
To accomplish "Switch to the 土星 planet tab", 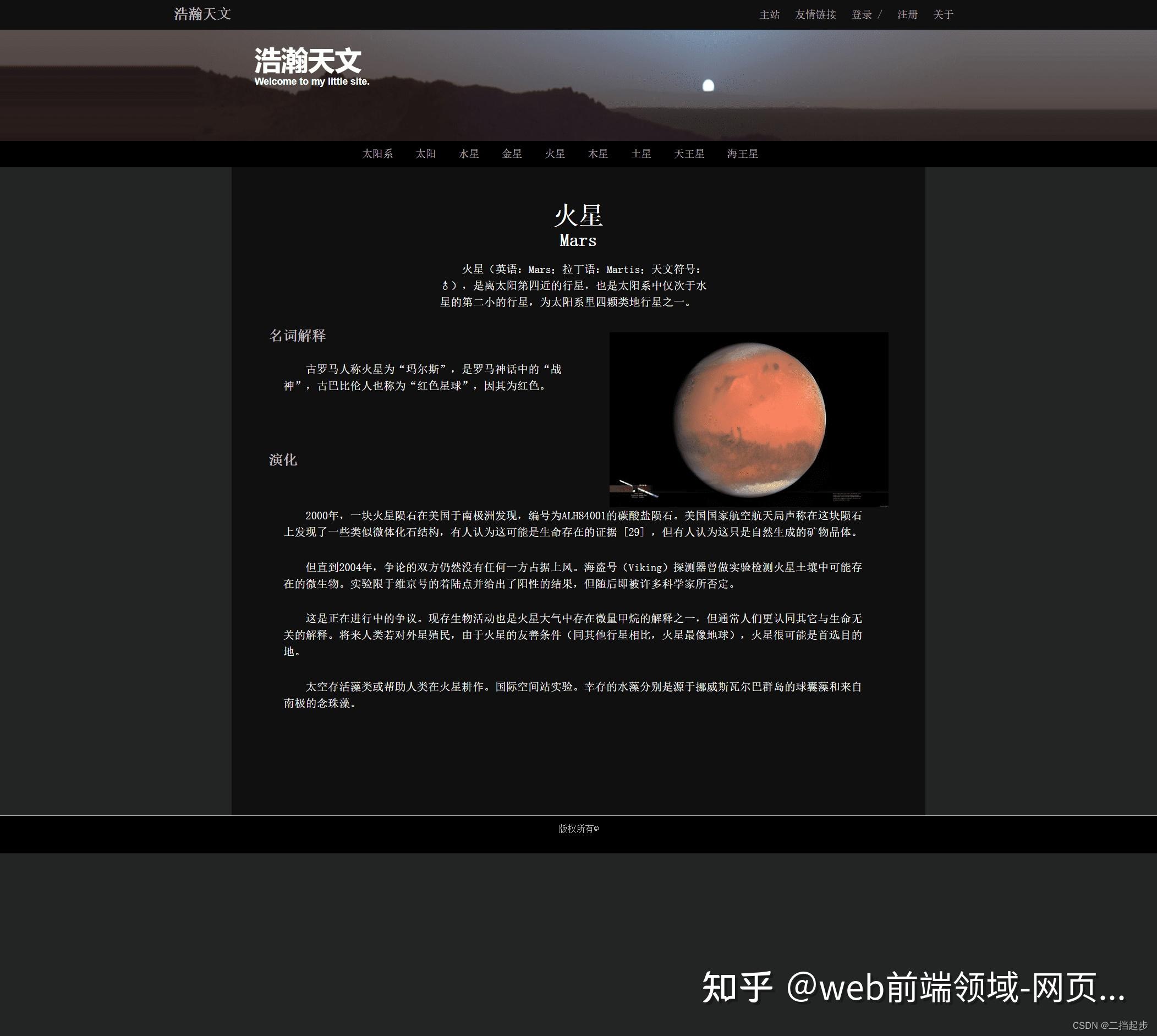I will click(x=641, y=154).
